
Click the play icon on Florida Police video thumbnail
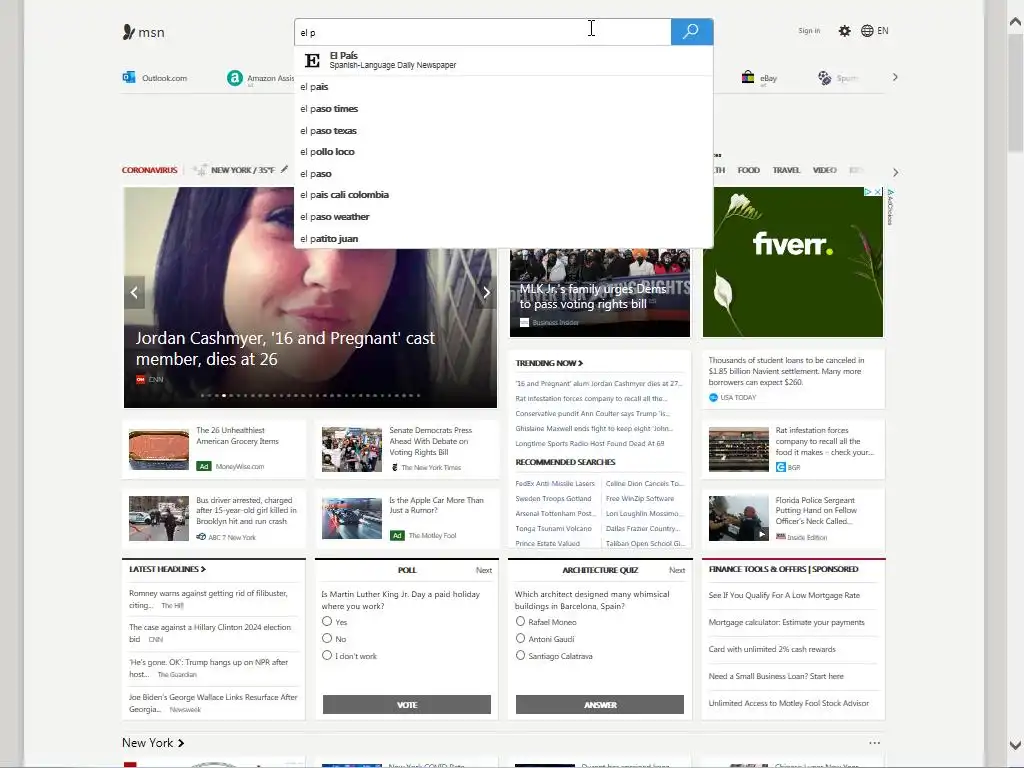[x=761, y=534]
